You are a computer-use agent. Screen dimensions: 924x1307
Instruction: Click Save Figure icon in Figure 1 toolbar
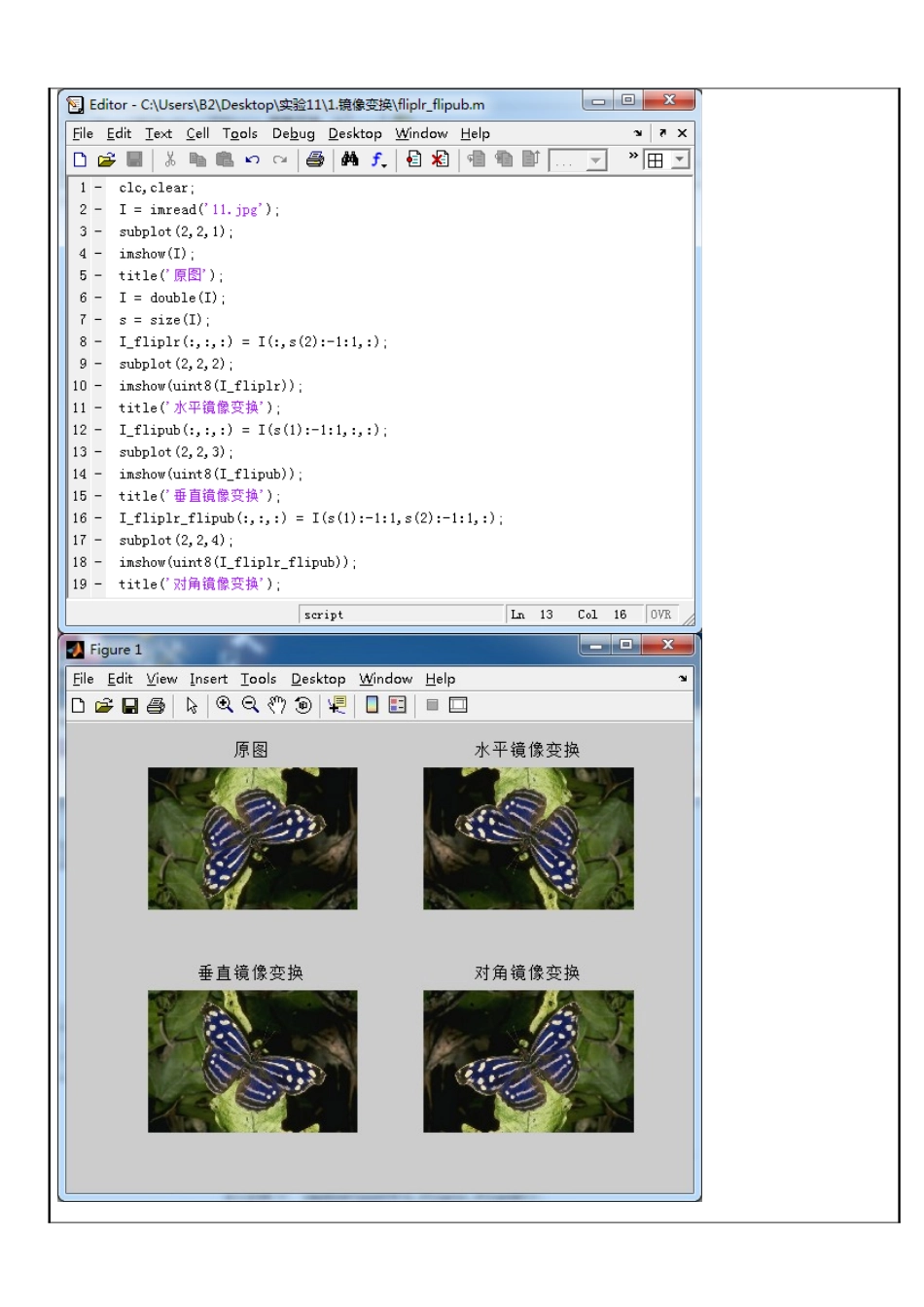pos(129,706)
